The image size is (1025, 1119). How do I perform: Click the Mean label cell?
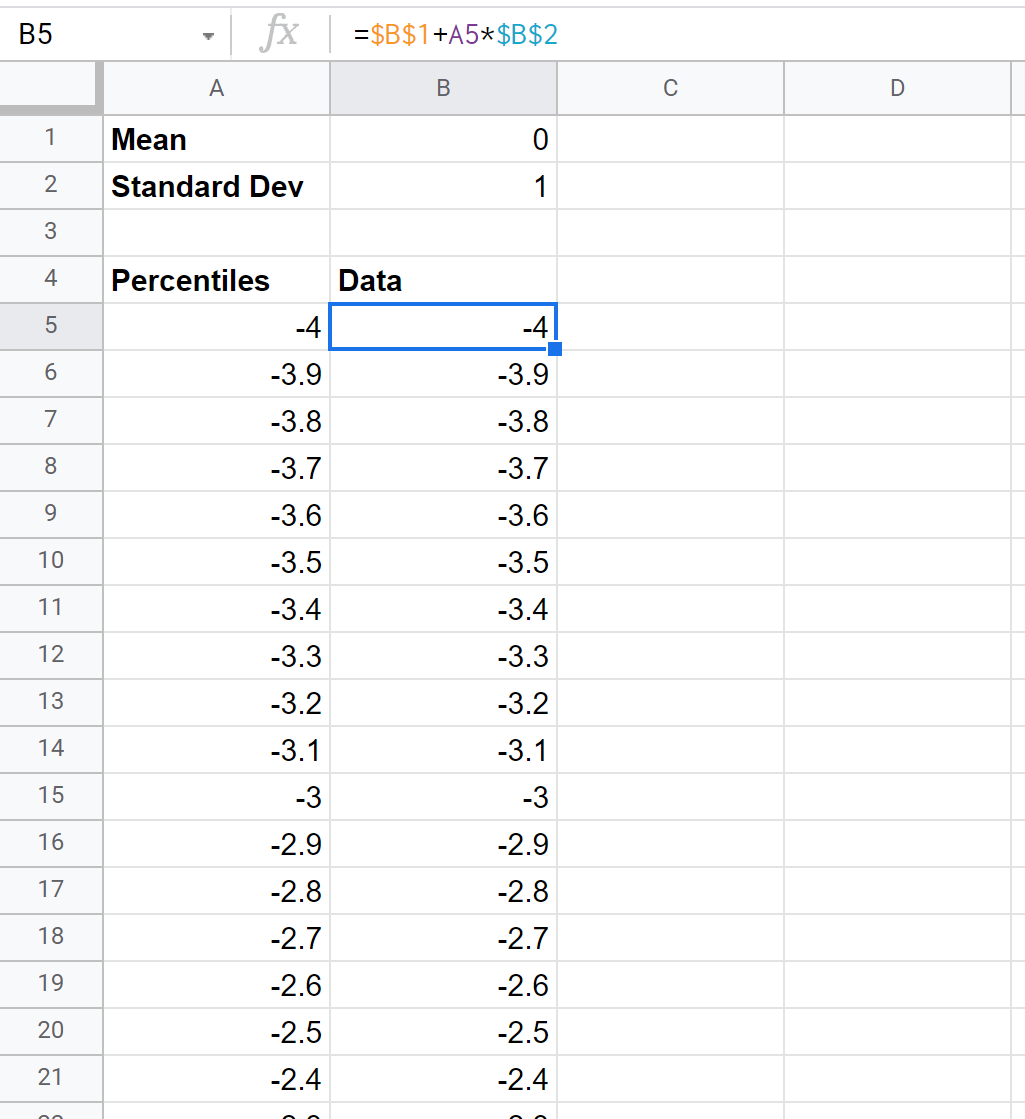pos(216,139)
